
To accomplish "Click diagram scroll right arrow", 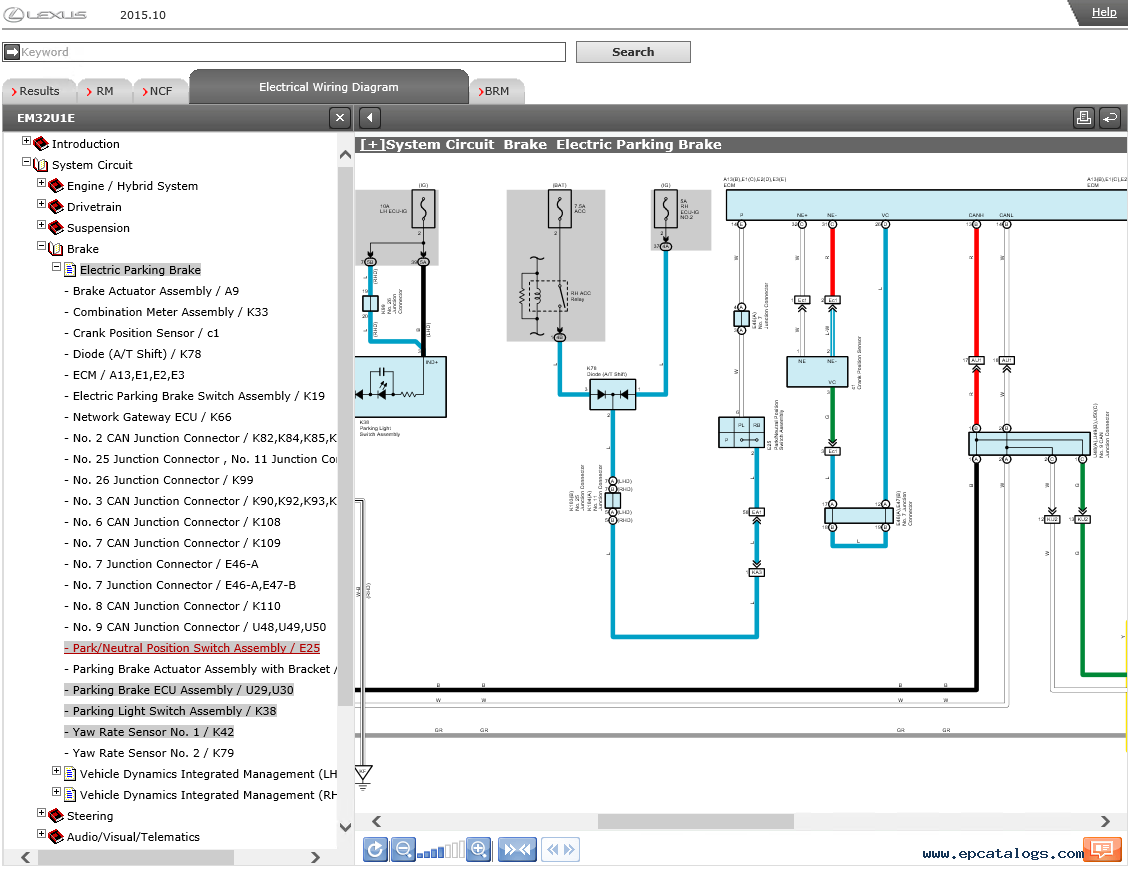I will click(1105, 821).
